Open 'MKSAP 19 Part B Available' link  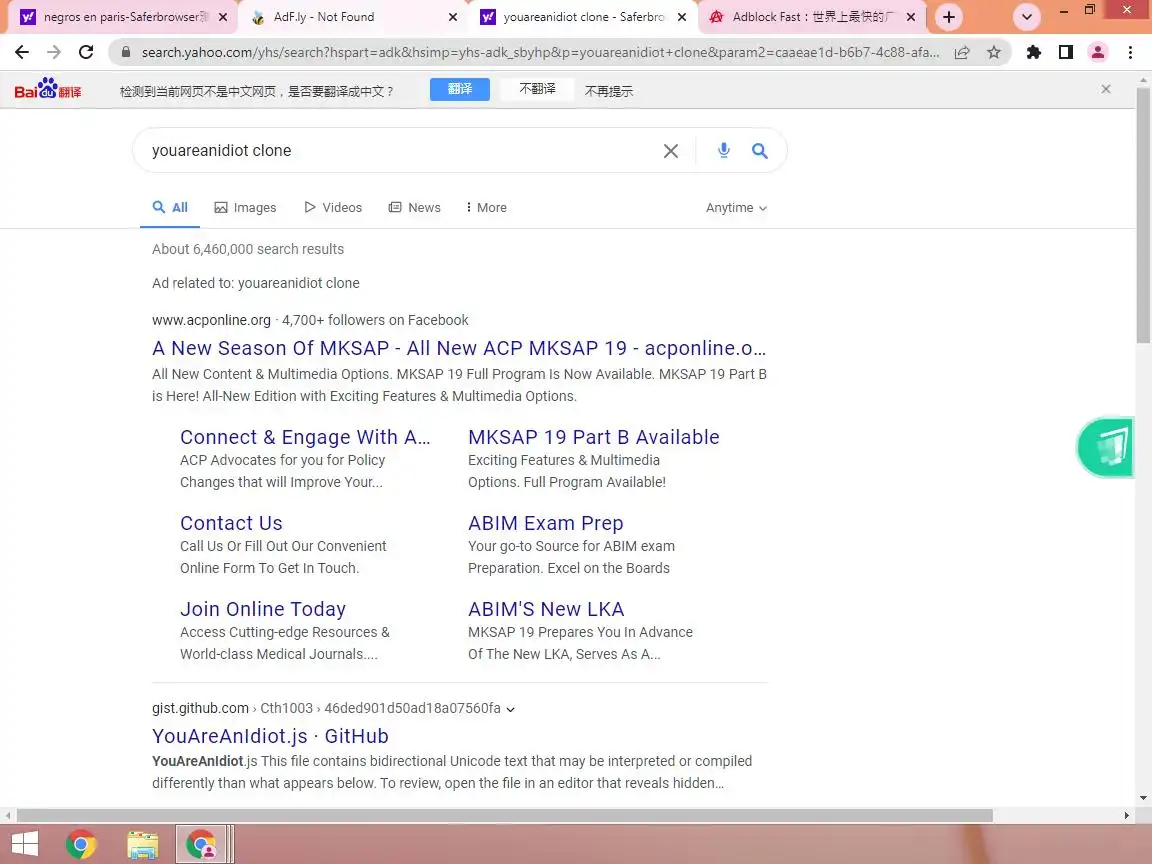(x=594, y=437)
